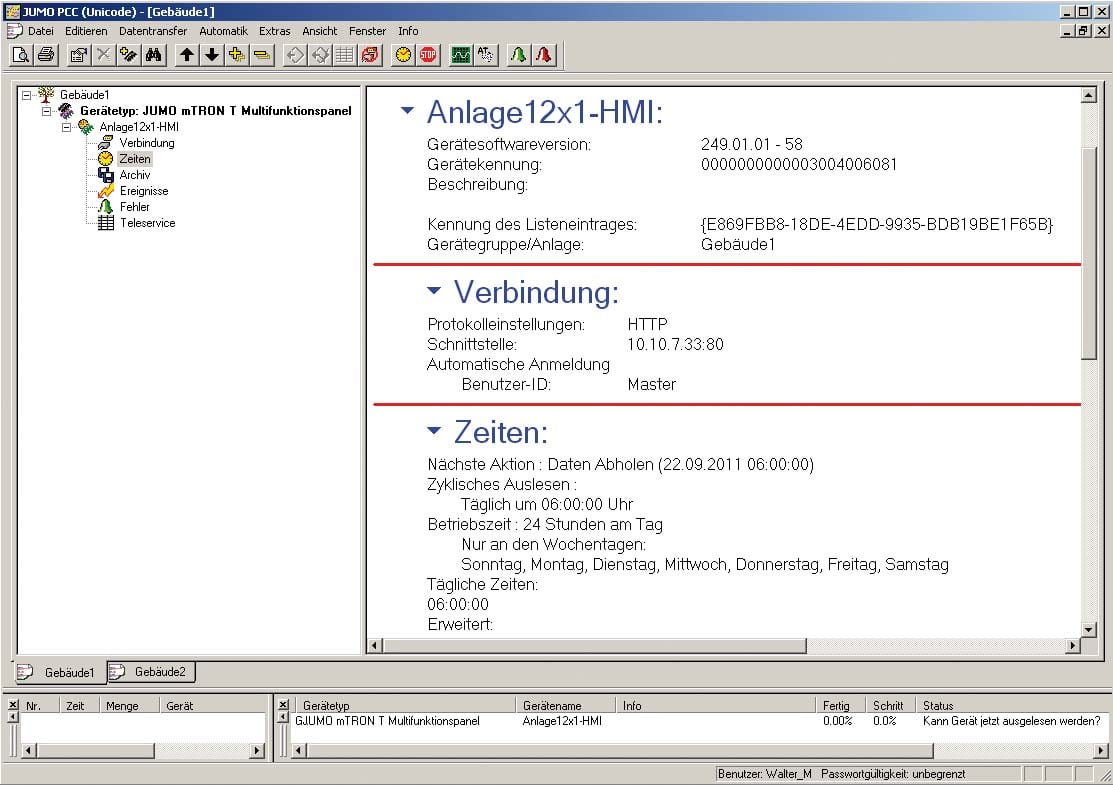1113x785 pixels.
Task: Open the Archiv item with disk icon
Action: point(134,174)
